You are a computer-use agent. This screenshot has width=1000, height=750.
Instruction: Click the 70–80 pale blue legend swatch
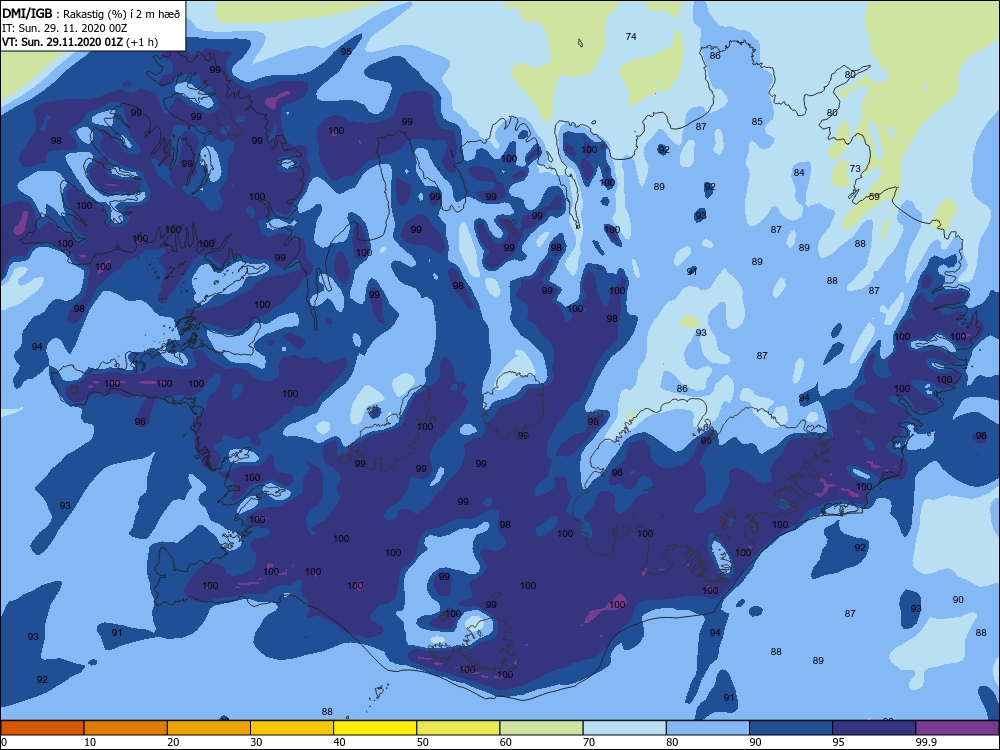click(625, 728)
